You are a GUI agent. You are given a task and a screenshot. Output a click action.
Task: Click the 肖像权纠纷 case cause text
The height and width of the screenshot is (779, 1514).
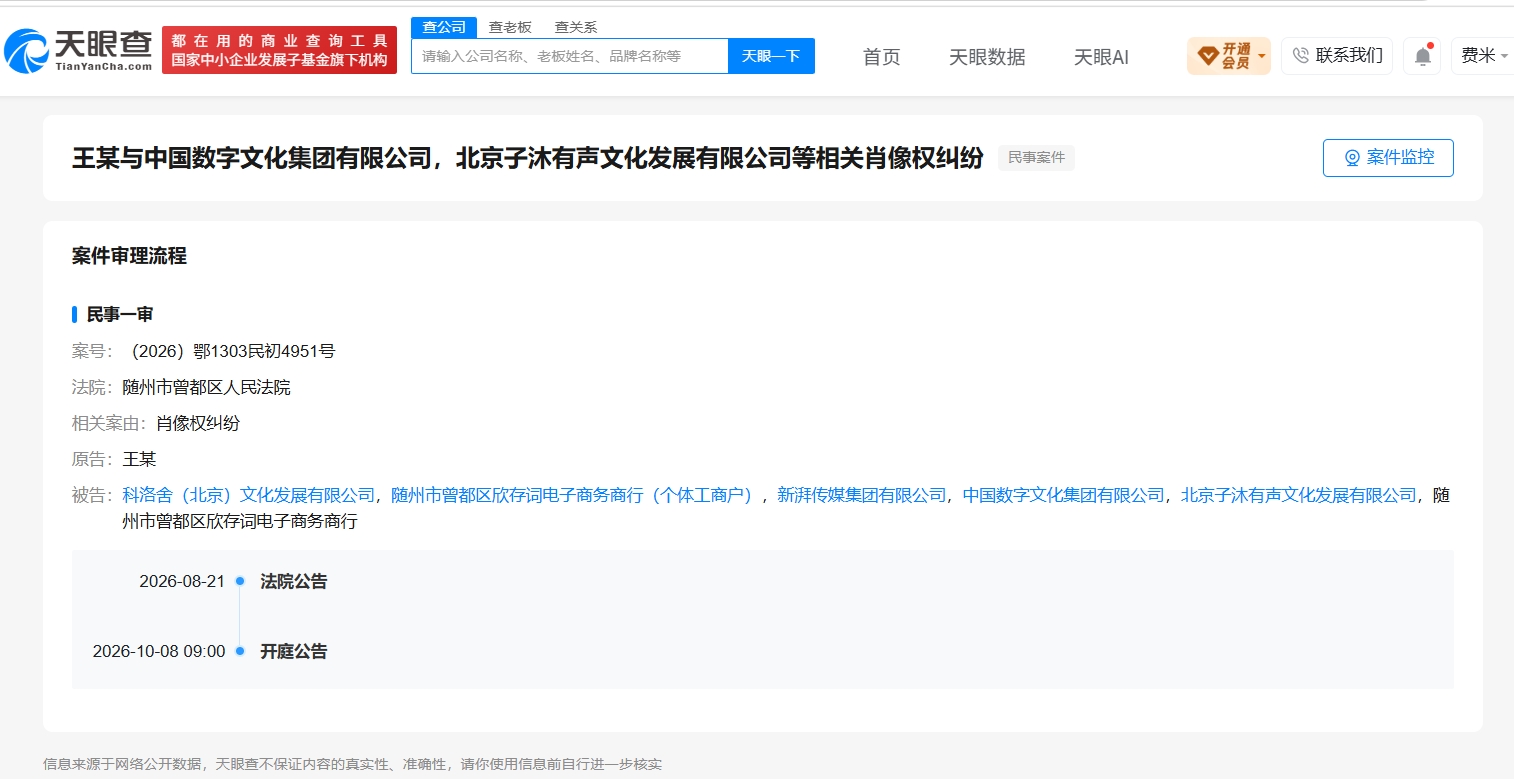click(x=198, y=423)
